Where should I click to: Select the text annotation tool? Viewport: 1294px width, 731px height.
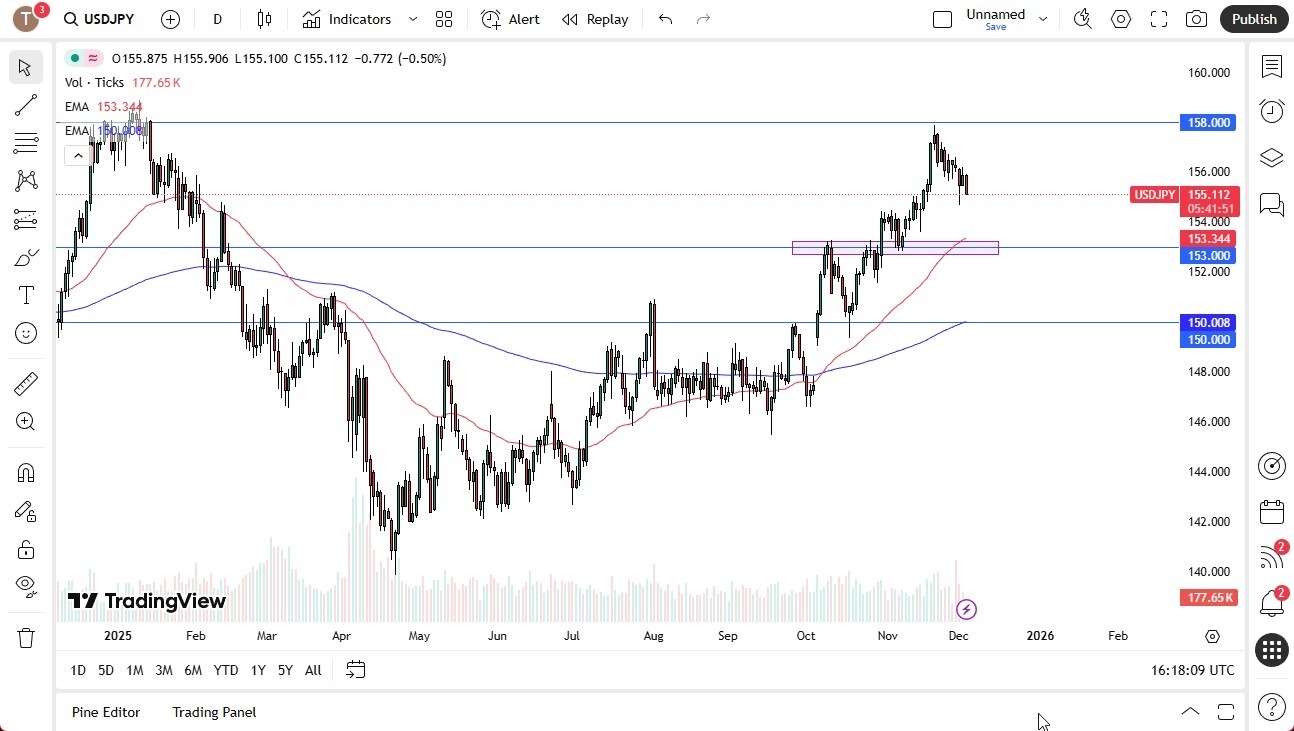tap(25, 294)
